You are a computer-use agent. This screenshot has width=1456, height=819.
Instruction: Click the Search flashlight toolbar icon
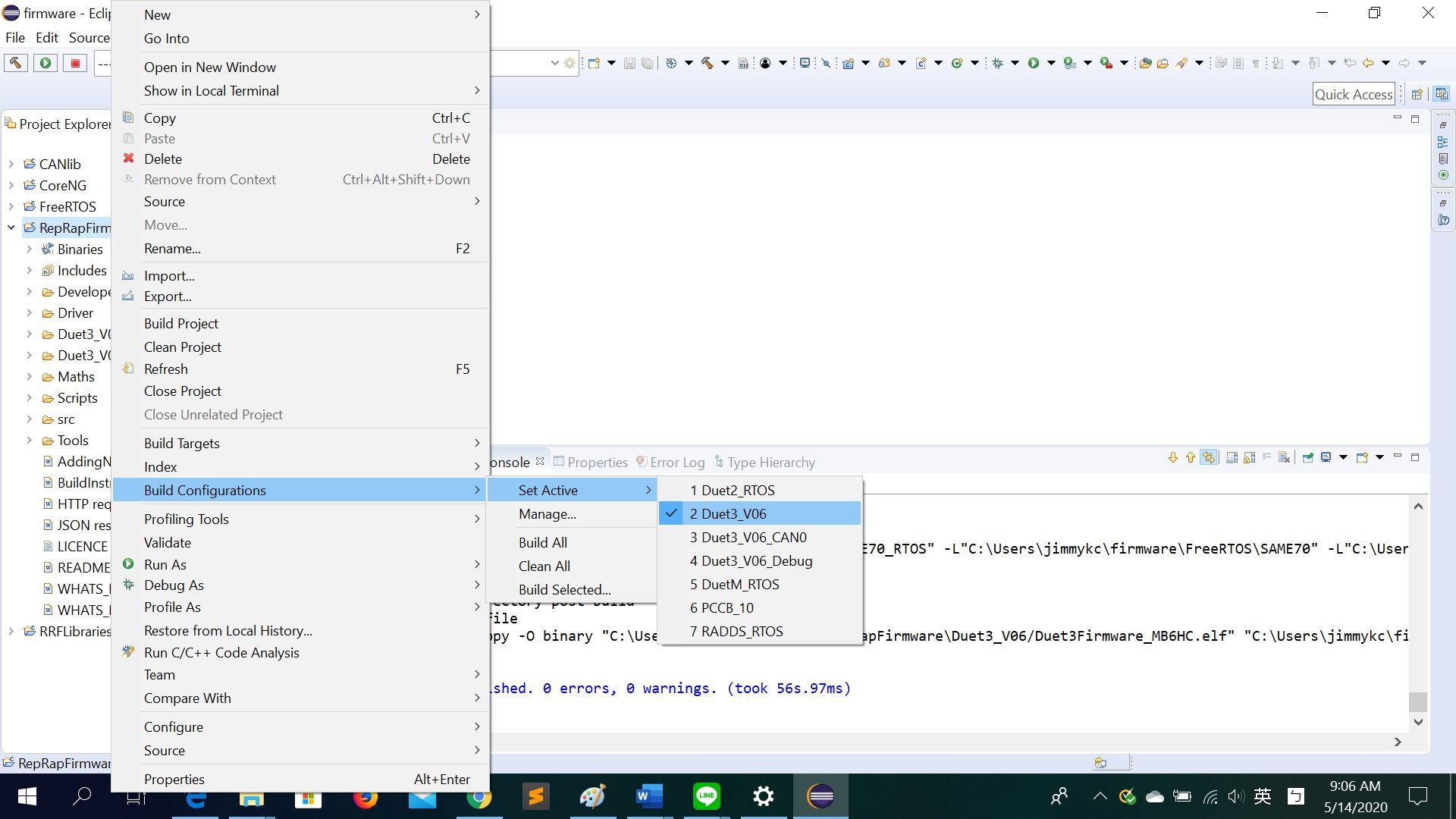pos(1181,64)
